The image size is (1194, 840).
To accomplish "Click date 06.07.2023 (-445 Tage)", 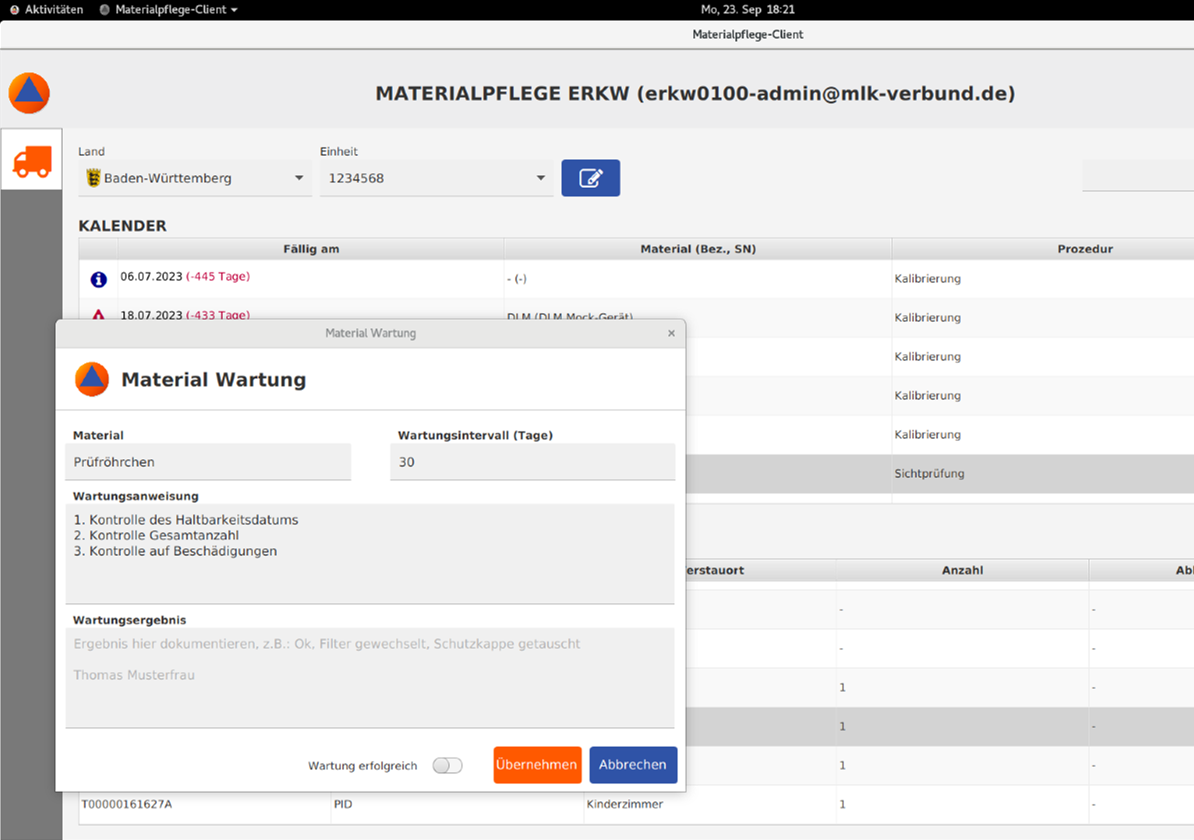I will coord(185,276).
